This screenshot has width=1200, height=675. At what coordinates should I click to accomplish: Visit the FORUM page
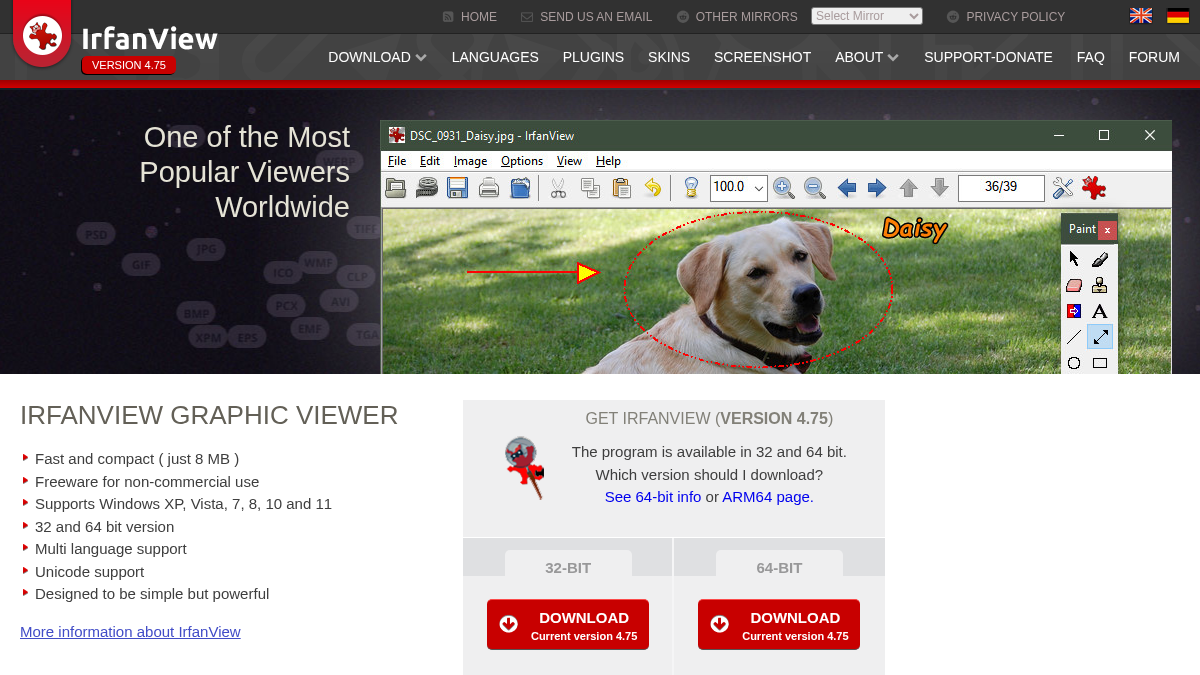coord(1154,57)
